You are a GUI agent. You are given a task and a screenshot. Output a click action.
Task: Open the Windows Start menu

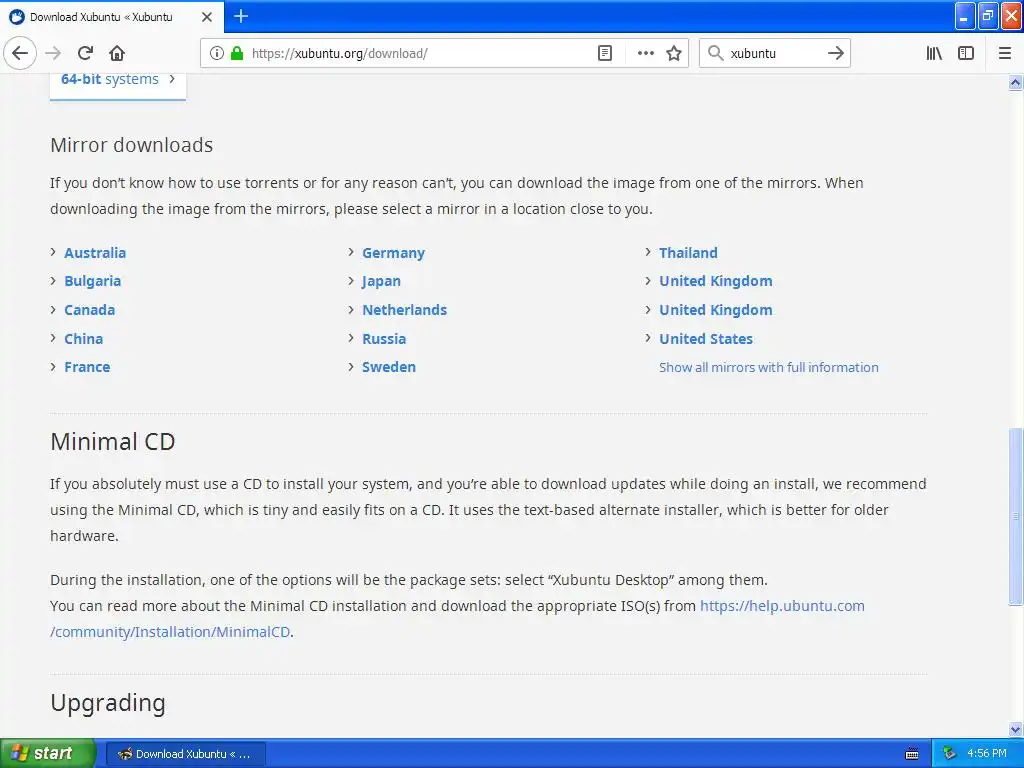tap(47, 753)
